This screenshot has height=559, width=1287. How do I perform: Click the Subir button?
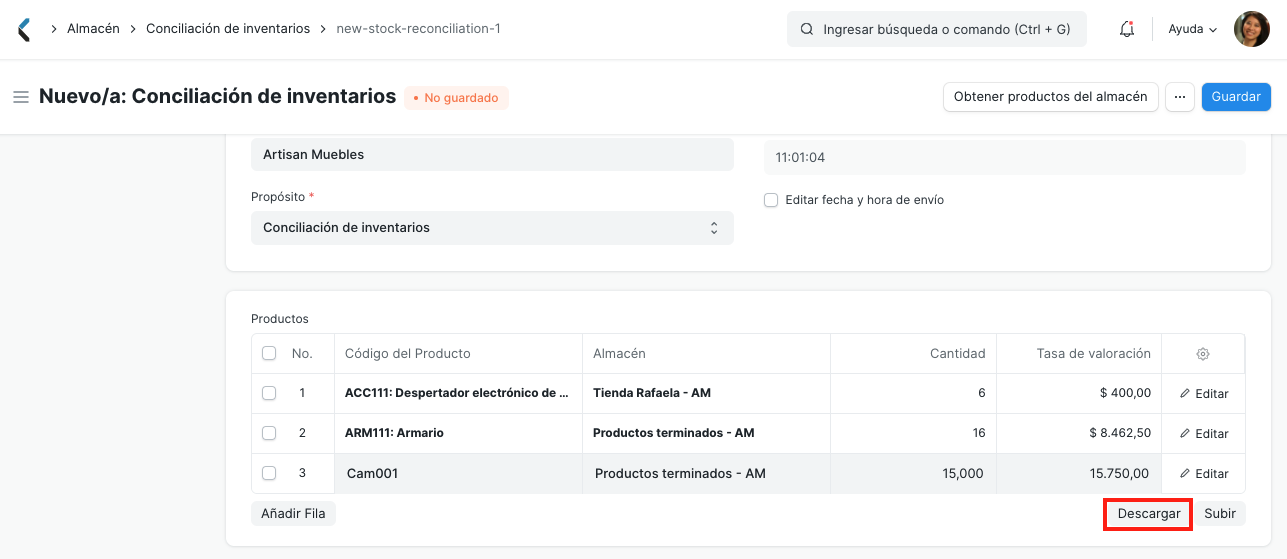1220,514
